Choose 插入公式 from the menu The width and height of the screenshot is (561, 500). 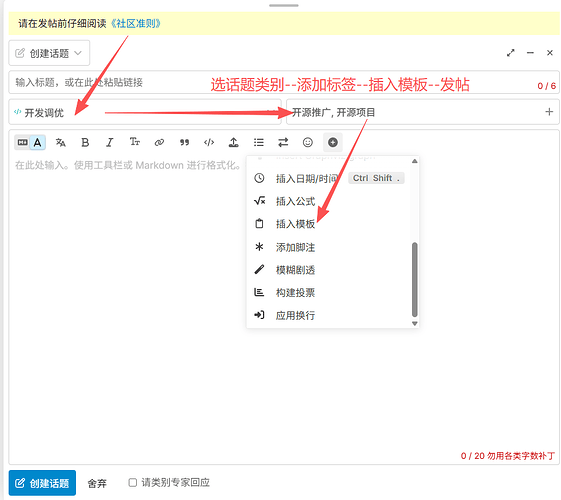329,201
